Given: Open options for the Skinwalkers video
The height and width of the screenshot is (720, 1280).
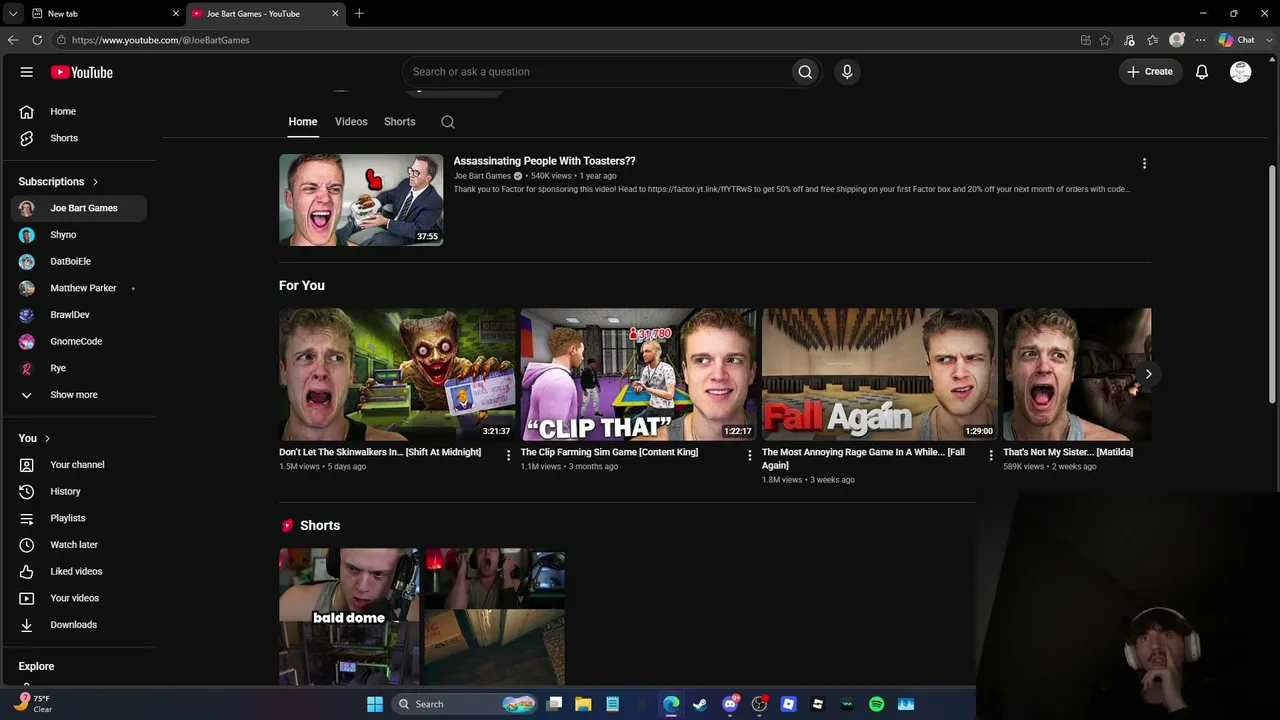Looking at the screenshot, I should tap(508, 455).
